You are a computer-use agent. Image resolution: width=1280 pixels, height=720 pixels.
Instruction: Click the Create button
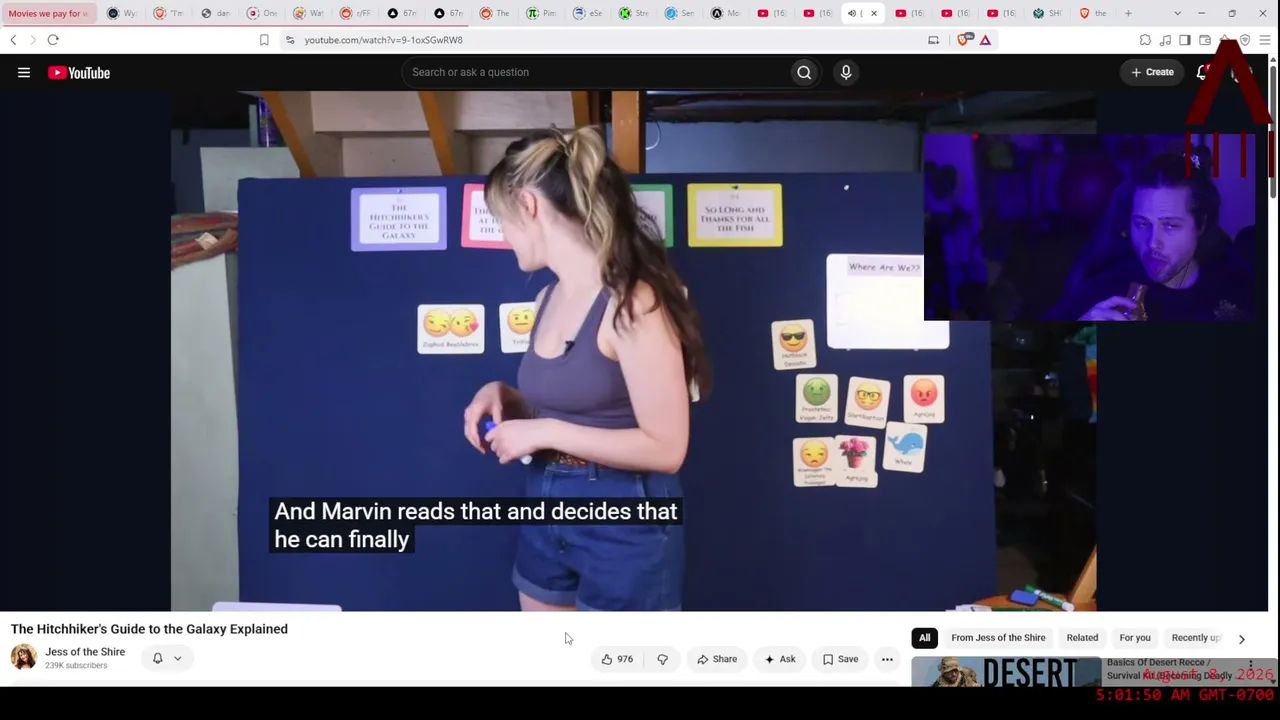pos(1152,72)
